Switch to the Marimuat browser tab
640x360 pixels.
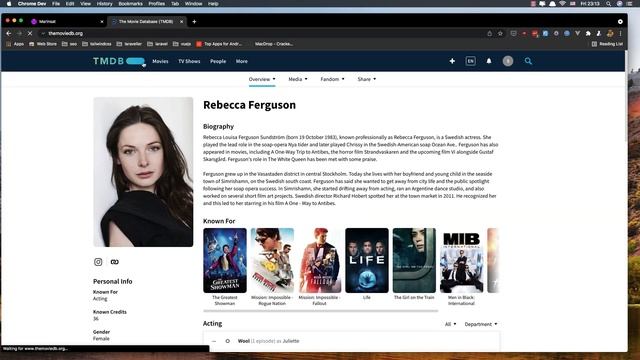tap(67, 22)
